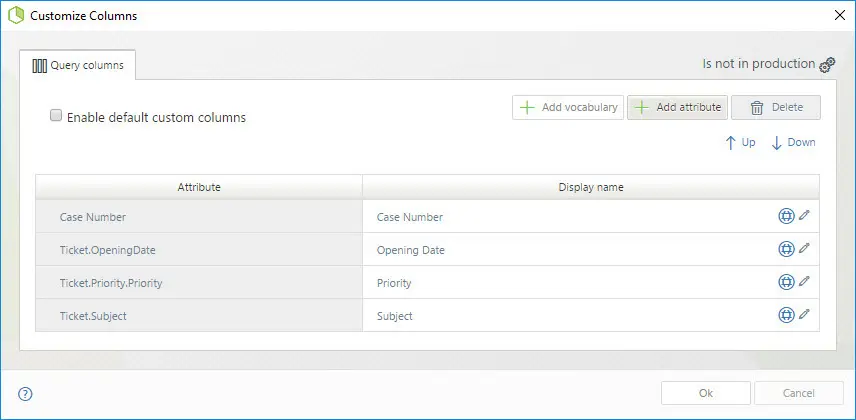Edit Priority display name pencil
Image resolution: width=856 pixels, height=420 pixels.
pyautogui.click(x=804, y=281)
